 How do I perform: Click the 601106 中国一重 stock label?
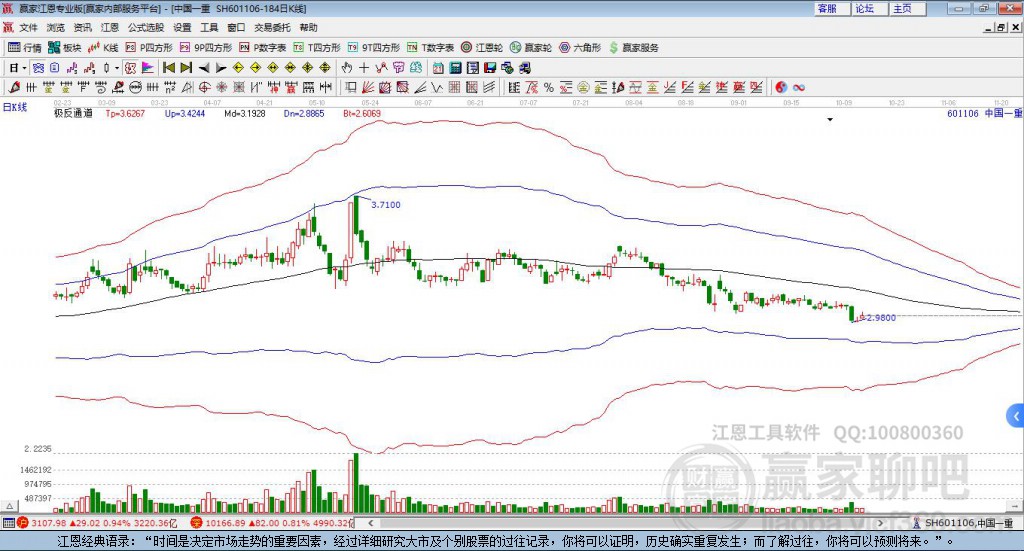pyautogui.click(x=984, y=114)
